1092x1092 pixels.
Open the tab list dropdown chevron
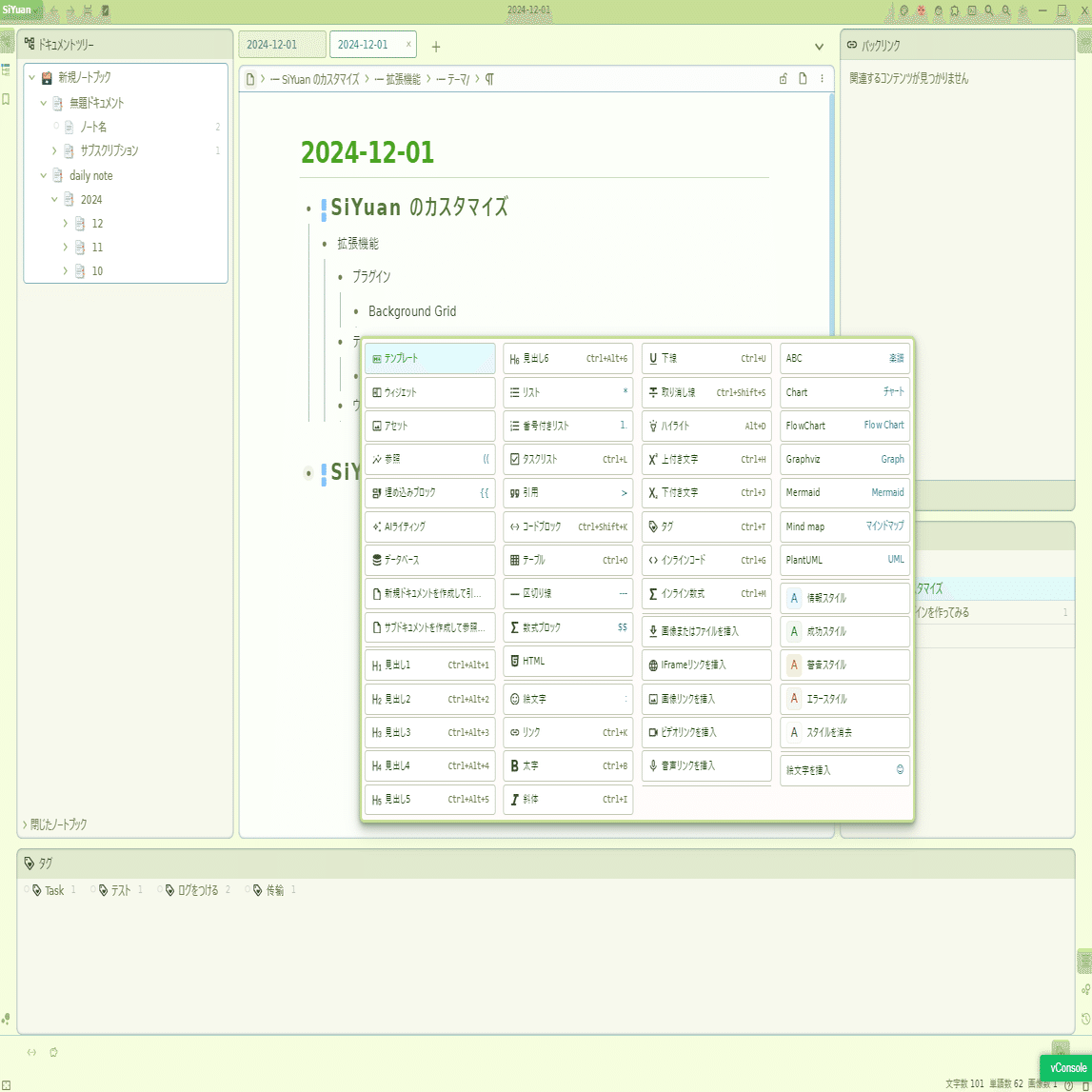pyautogui.click(x=819, y=47)
